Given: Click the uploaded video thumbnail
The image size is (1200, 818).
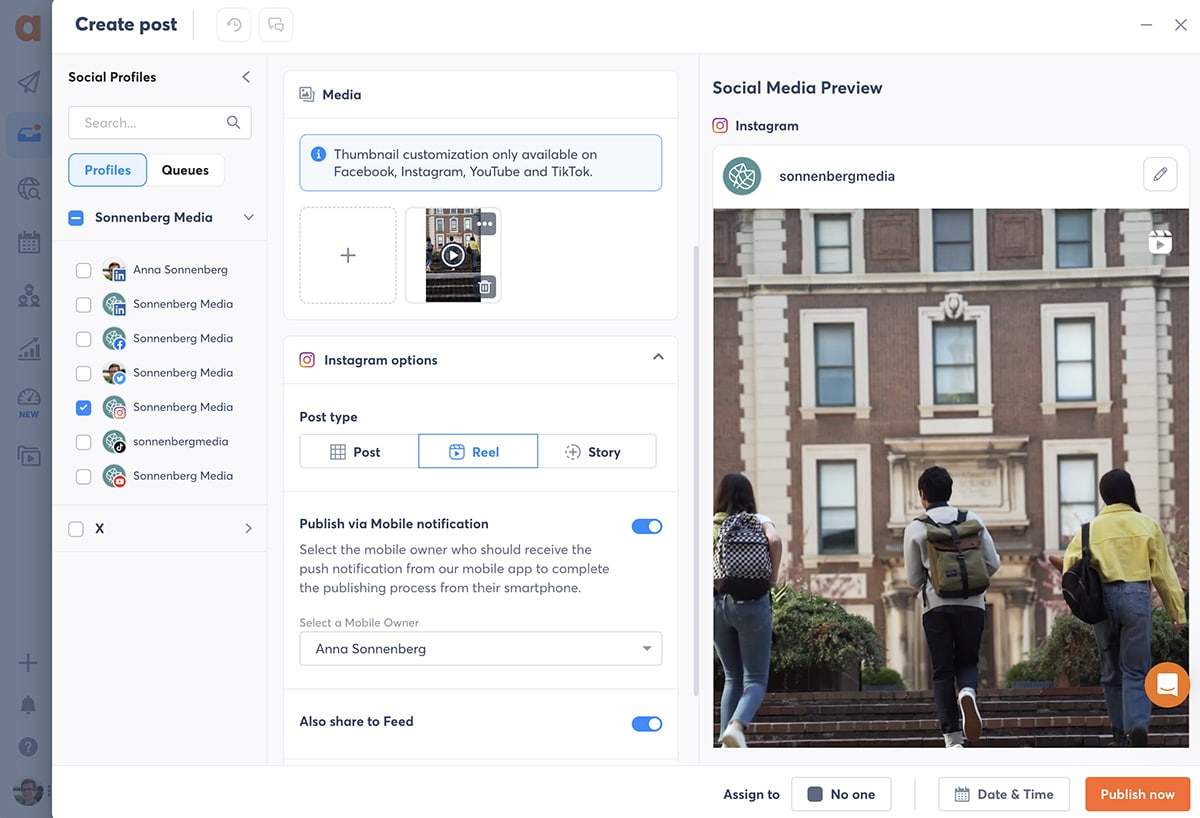Looking at the screenshot, I should click(453, 255).
